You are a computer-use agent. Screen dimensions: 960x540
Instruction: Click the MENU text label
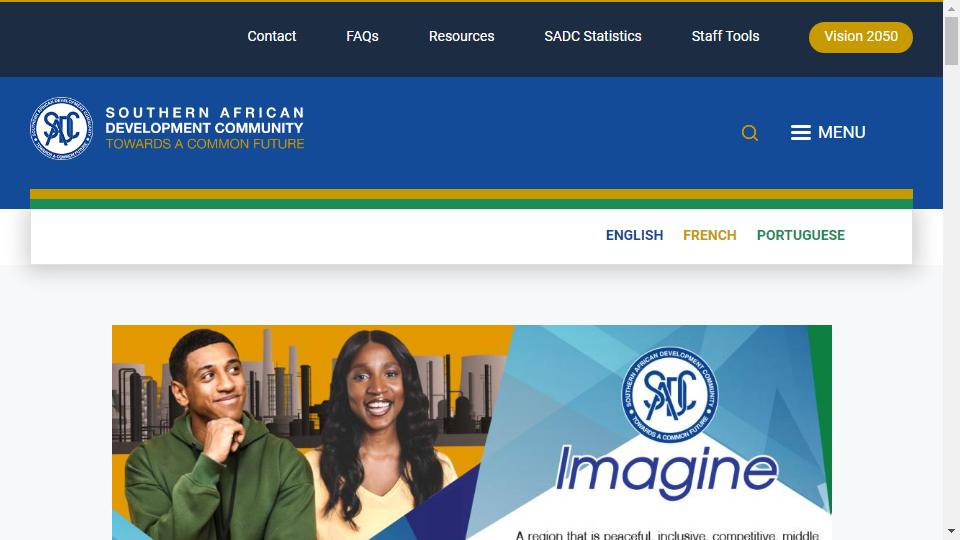coord(842,133)
